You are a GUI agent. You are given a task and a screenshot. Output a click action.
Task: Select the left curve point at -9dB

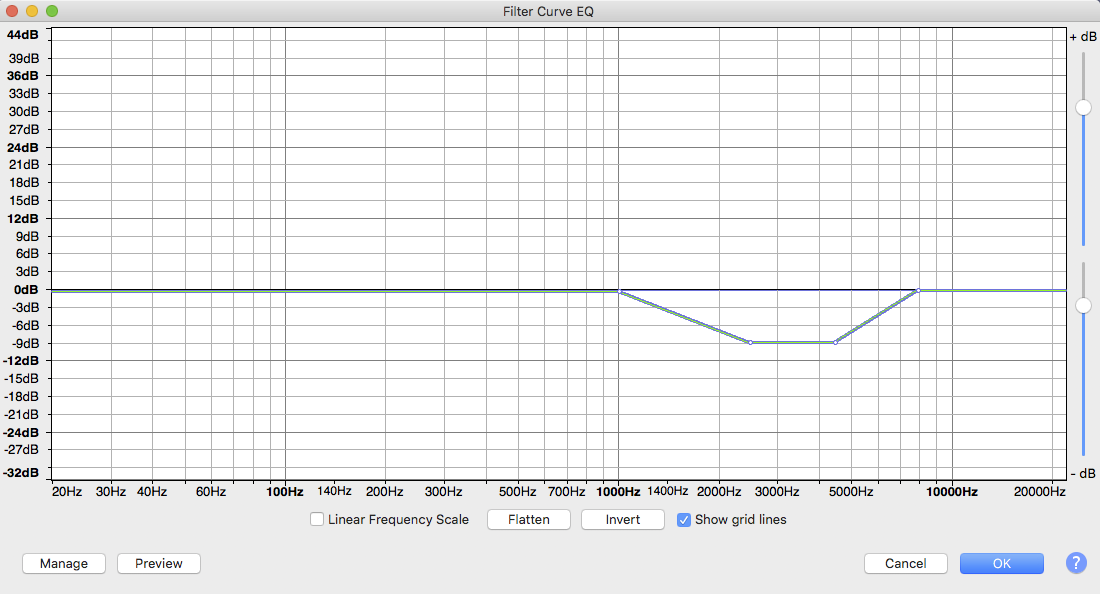point(750,342)
